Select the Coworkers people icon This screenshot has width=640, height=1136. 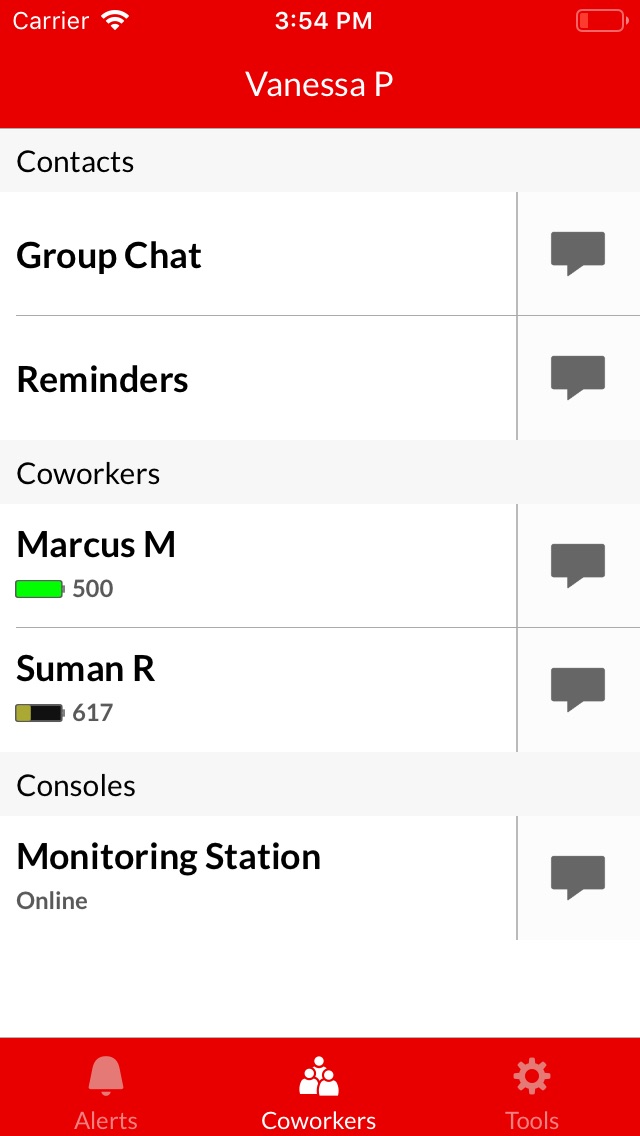point(319,1076)
